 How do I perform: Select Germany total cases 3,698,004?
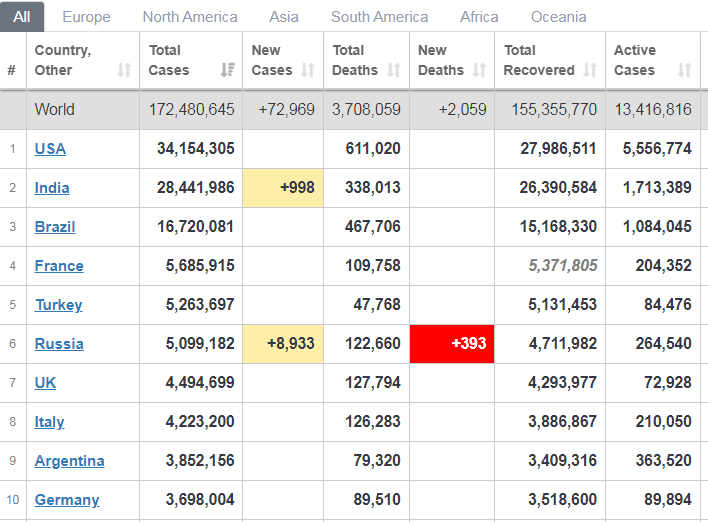pyautogui.click(x=200, y=500)
